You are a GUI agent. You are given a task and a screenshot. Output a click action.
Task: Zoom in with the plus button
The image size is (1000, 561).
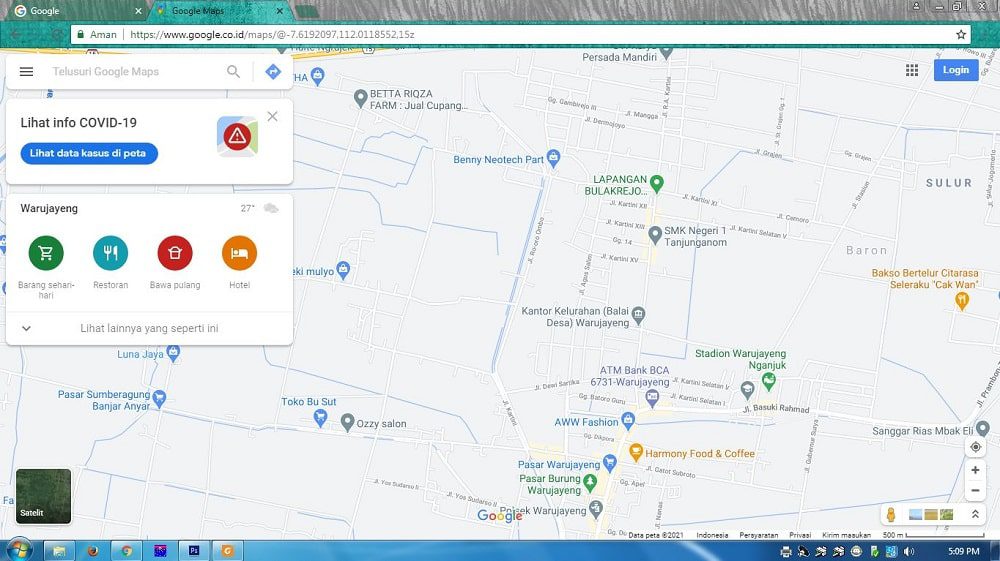click(x=975, y=470)
